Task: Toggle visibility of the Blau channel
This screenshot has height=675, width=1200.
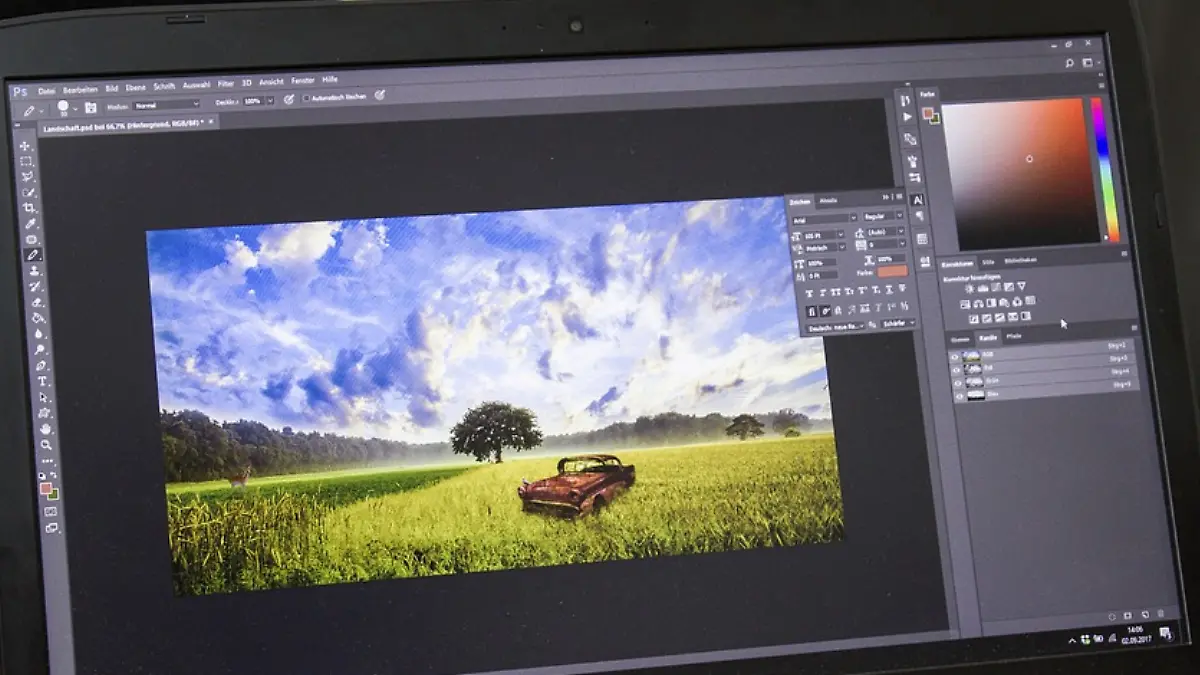Action: point(958,395)
